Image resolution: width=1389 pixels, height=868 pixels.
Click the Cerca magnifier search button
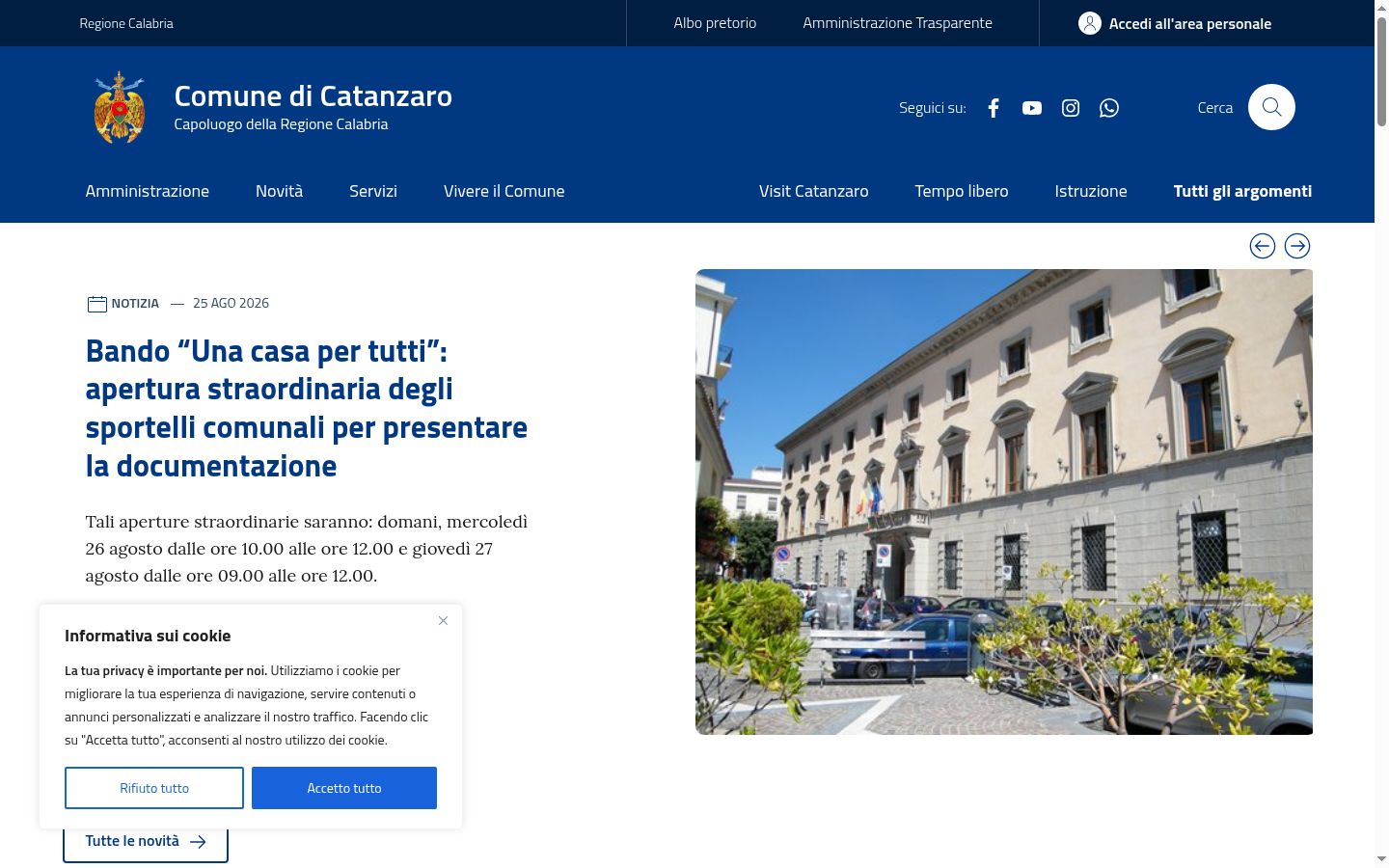[x=1271, y=107]
